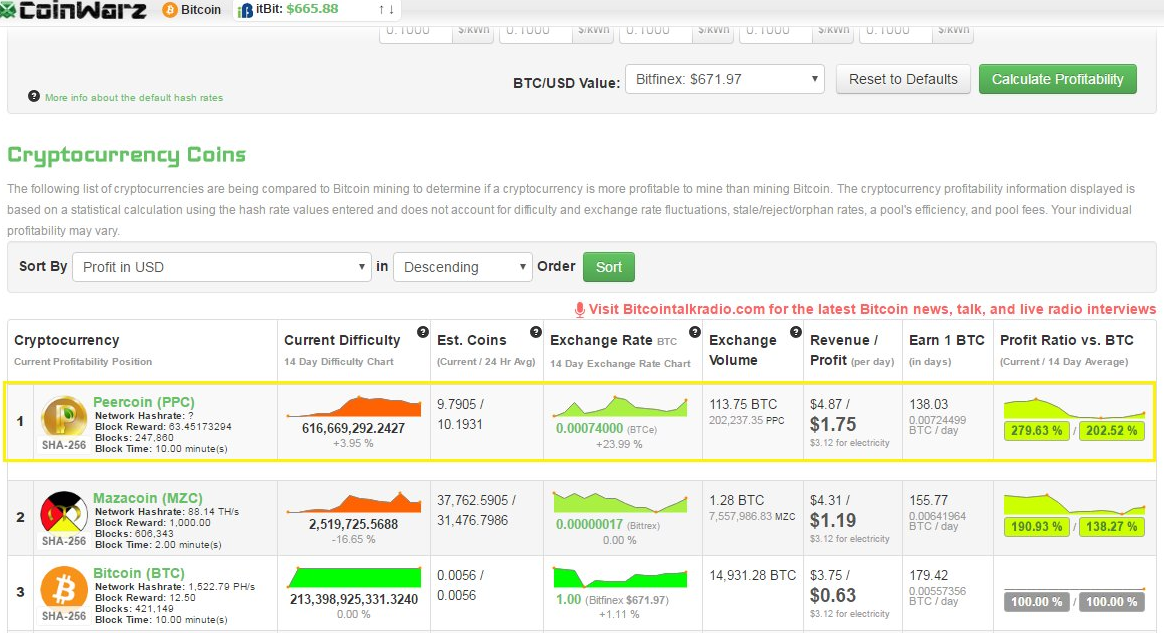Image resolution: width=1170 pixels, height=644 pixels.
Task: Open the Exchange Volume column help icon
Action: 795,332
